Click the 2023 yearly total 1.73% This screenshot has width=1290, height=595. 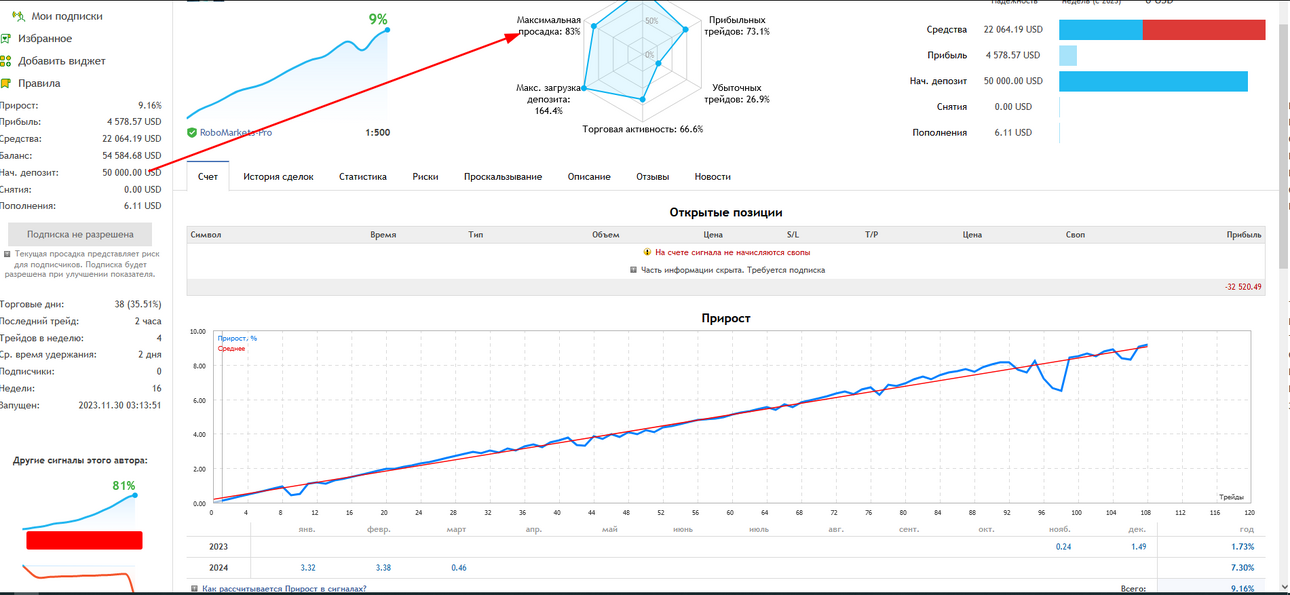1241,547
